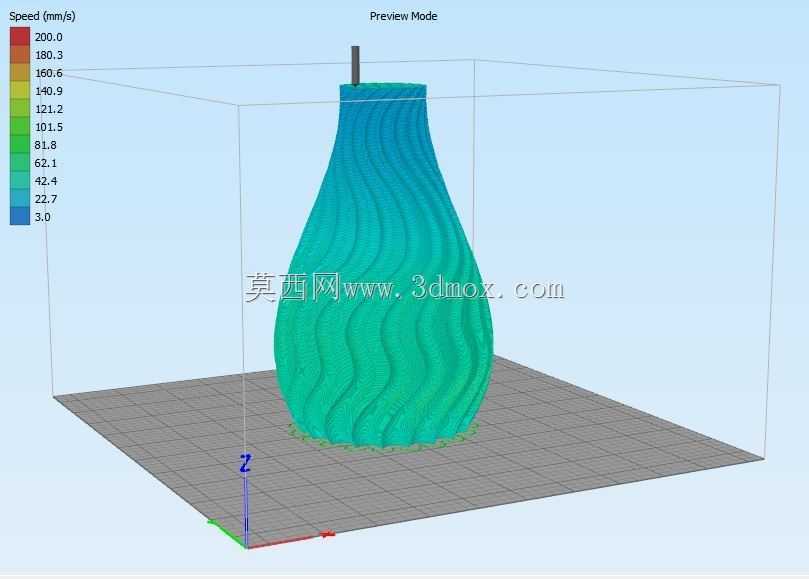
Task: Click the '121.2' speed value
Action: (x=48, y=109)
